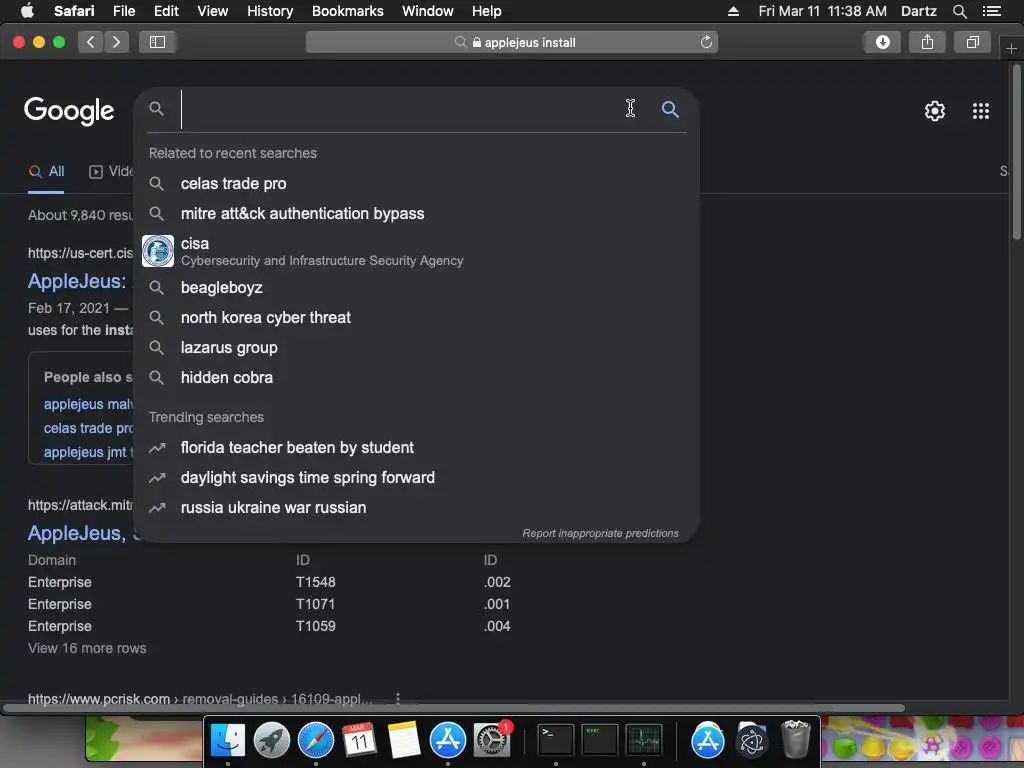Image resolution: width=1024 pixels, height=768 pixels.
Task: Select trending 'daylight savings time spring forward'
Action: pyautogui.click(x=417, y=477)
